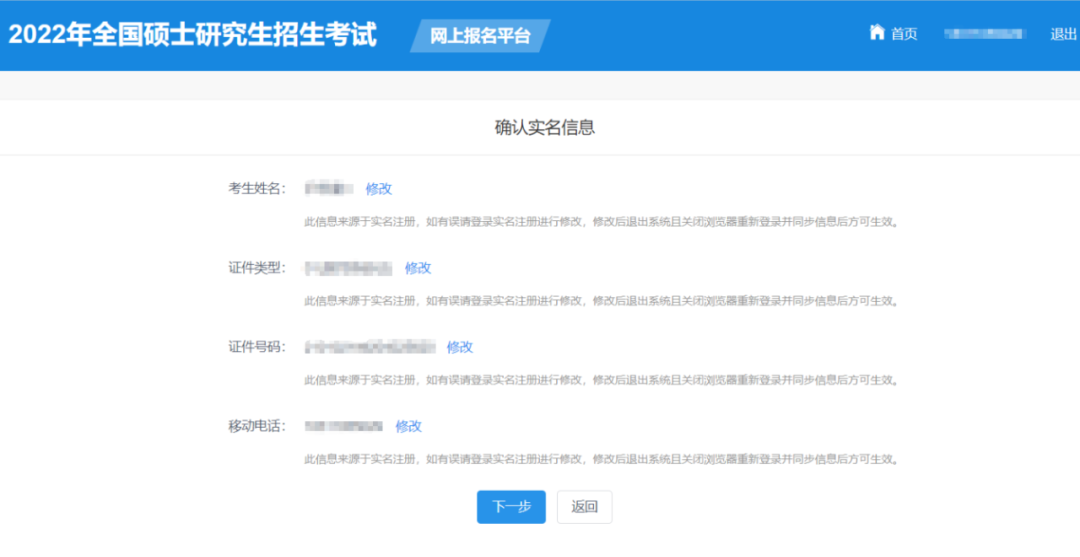
Task: Click the 考生姓名 field label
Action: coord(257,188)
